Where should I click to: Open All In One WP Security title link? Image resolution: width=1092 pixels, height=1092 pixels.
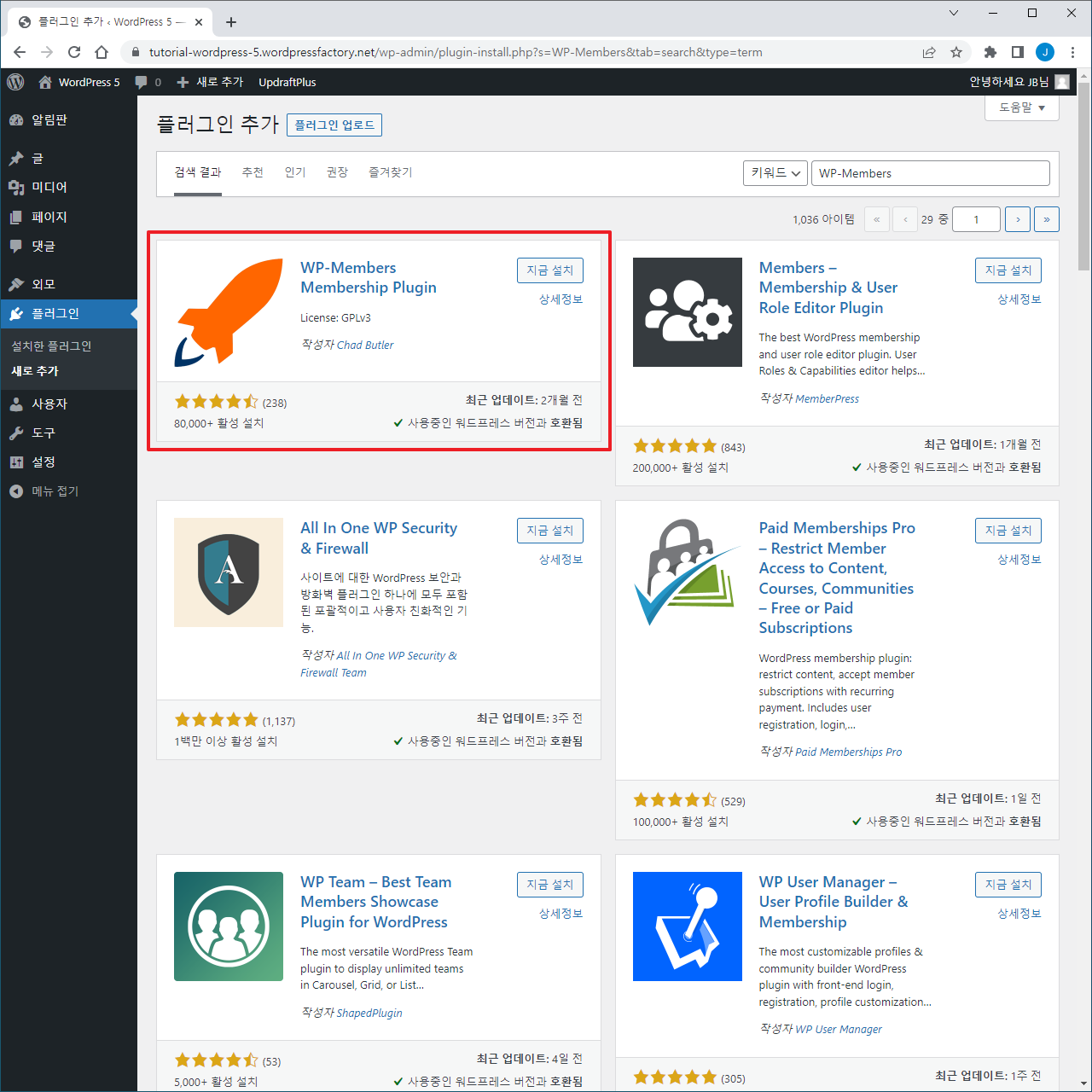coord(379,538)
